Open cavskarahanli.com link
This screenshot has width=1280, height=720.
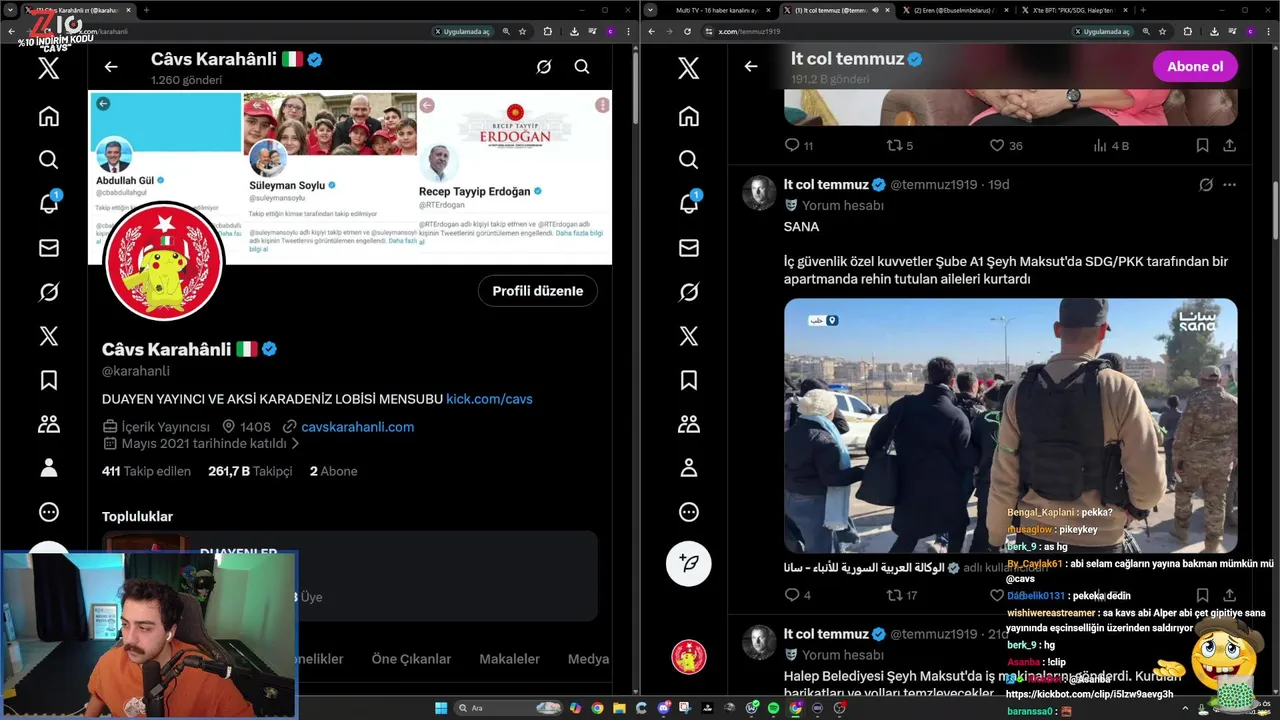click(357, 427)
